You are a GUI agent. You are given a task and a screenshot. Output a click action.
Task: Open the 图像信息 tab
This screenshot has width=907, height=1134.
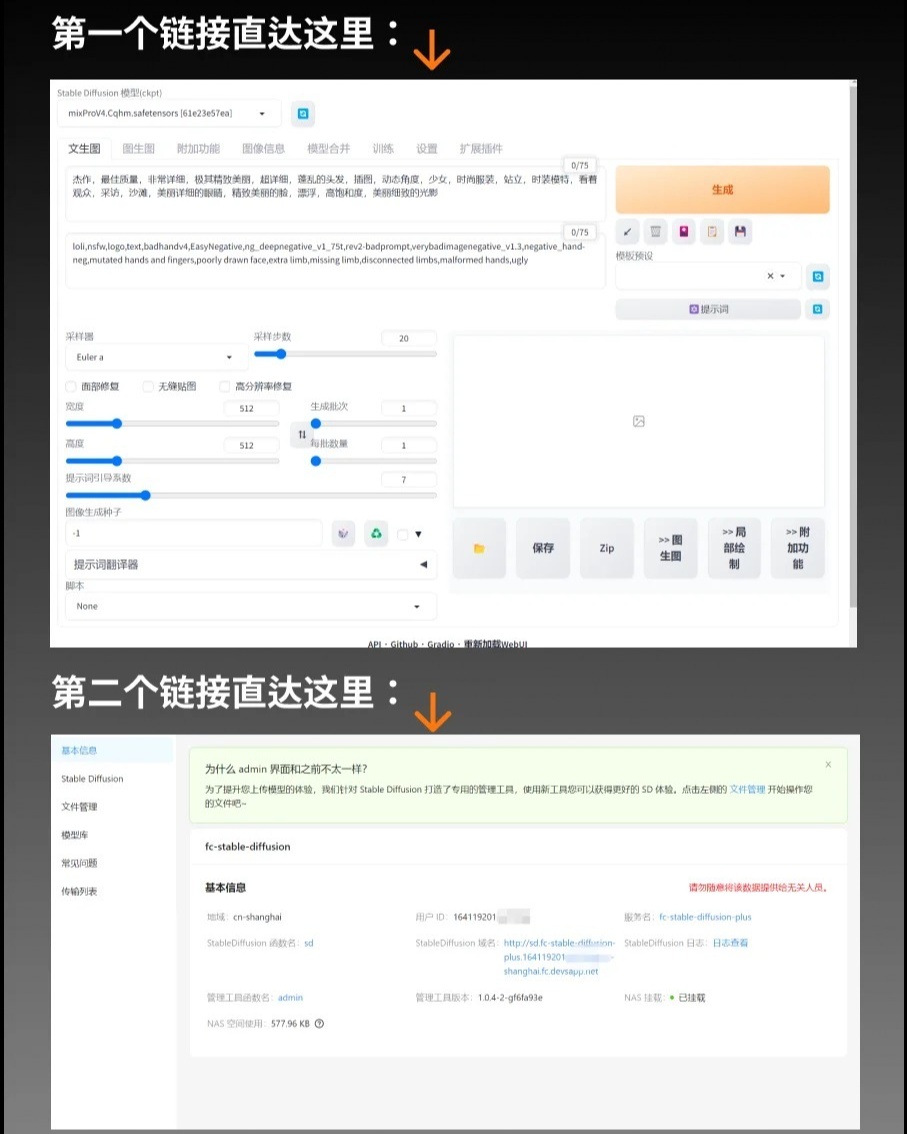pyautogui.click(x=263, y=148)
